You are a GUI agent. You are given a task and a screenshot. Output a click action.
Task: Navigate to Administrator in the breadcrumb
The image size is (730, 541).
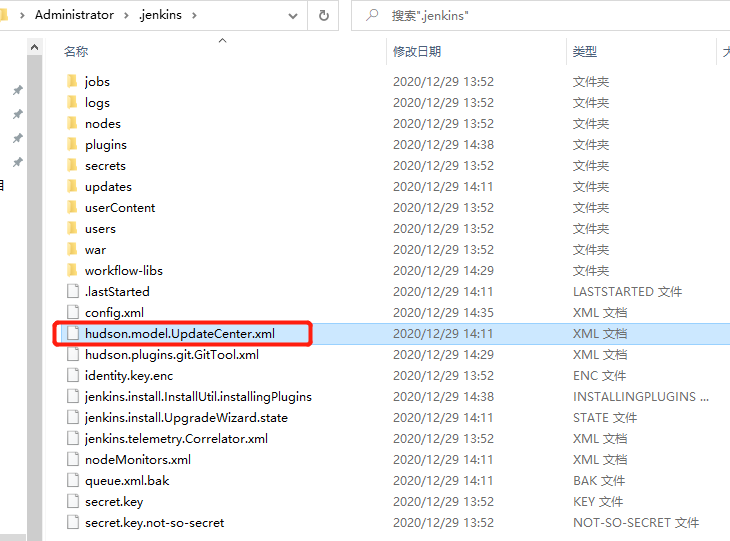(74, 15)
